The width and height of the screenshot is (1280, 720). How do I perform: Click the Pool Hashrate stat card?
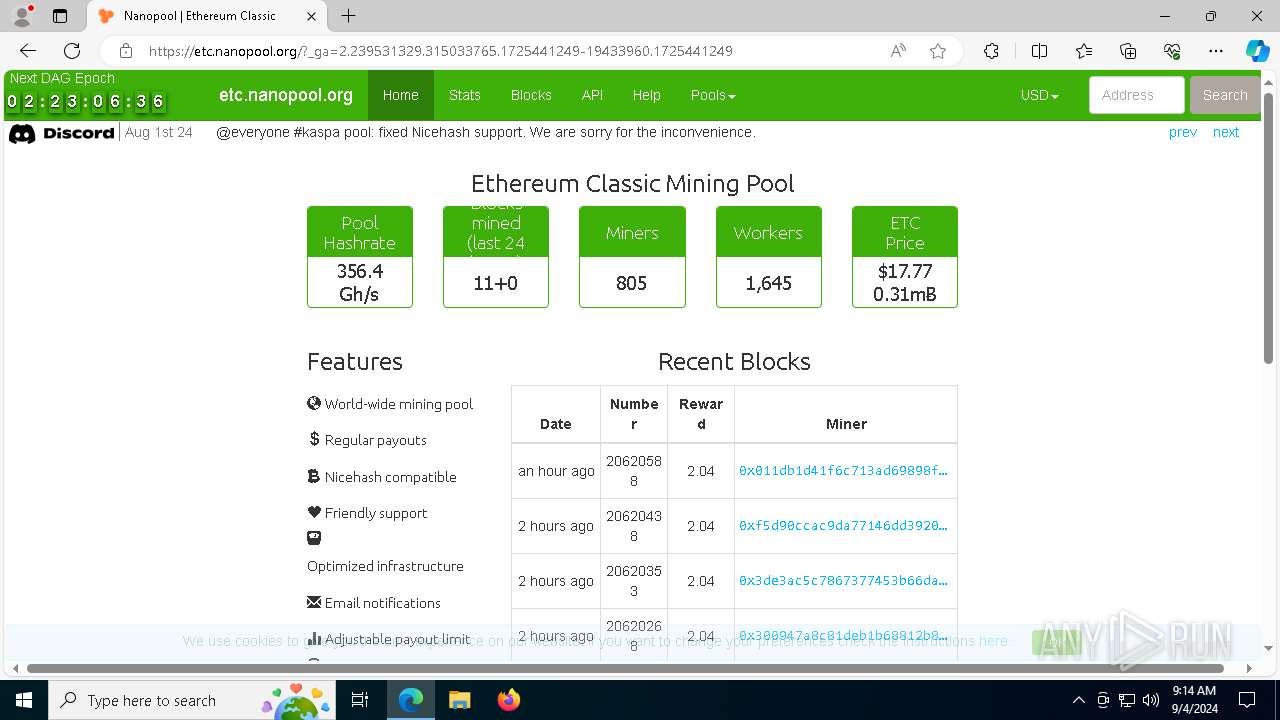pos(360,257)
